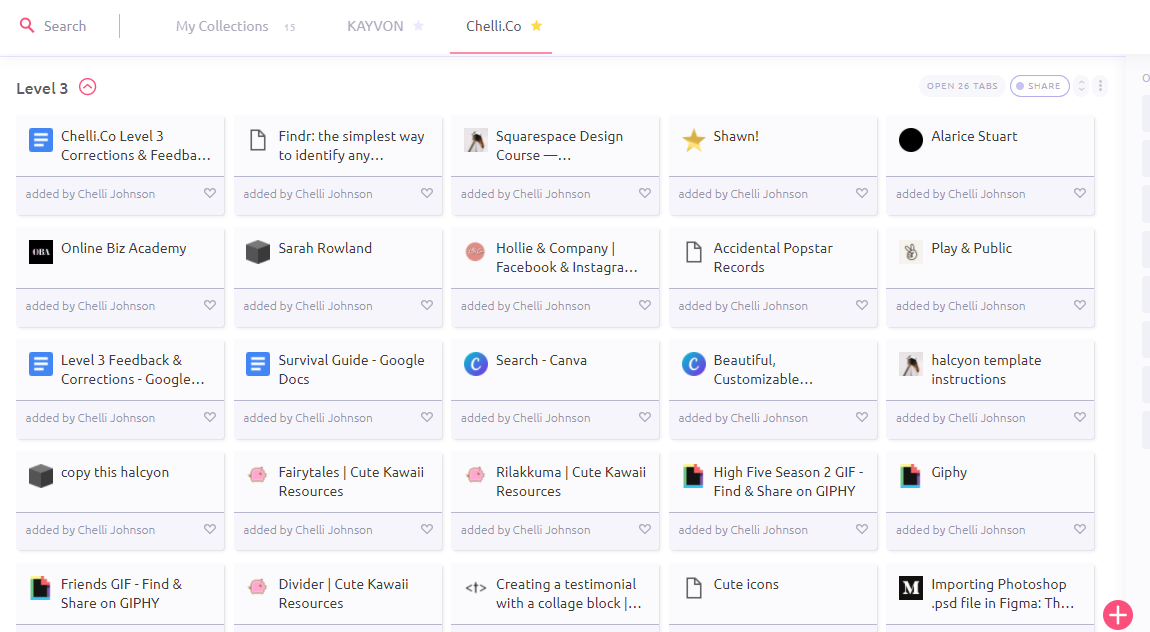Click the cube icon on Sarah Rowland card
1150x632 pixels.
[x=257, y=251]
